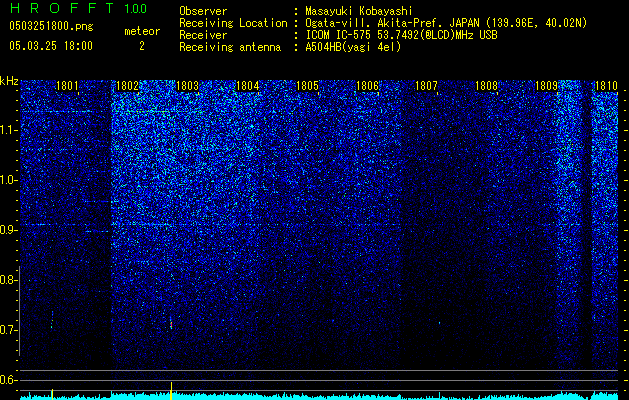
Task: Click the A504HB(yagi 4el) antenna text
Action: click(353, 47)
